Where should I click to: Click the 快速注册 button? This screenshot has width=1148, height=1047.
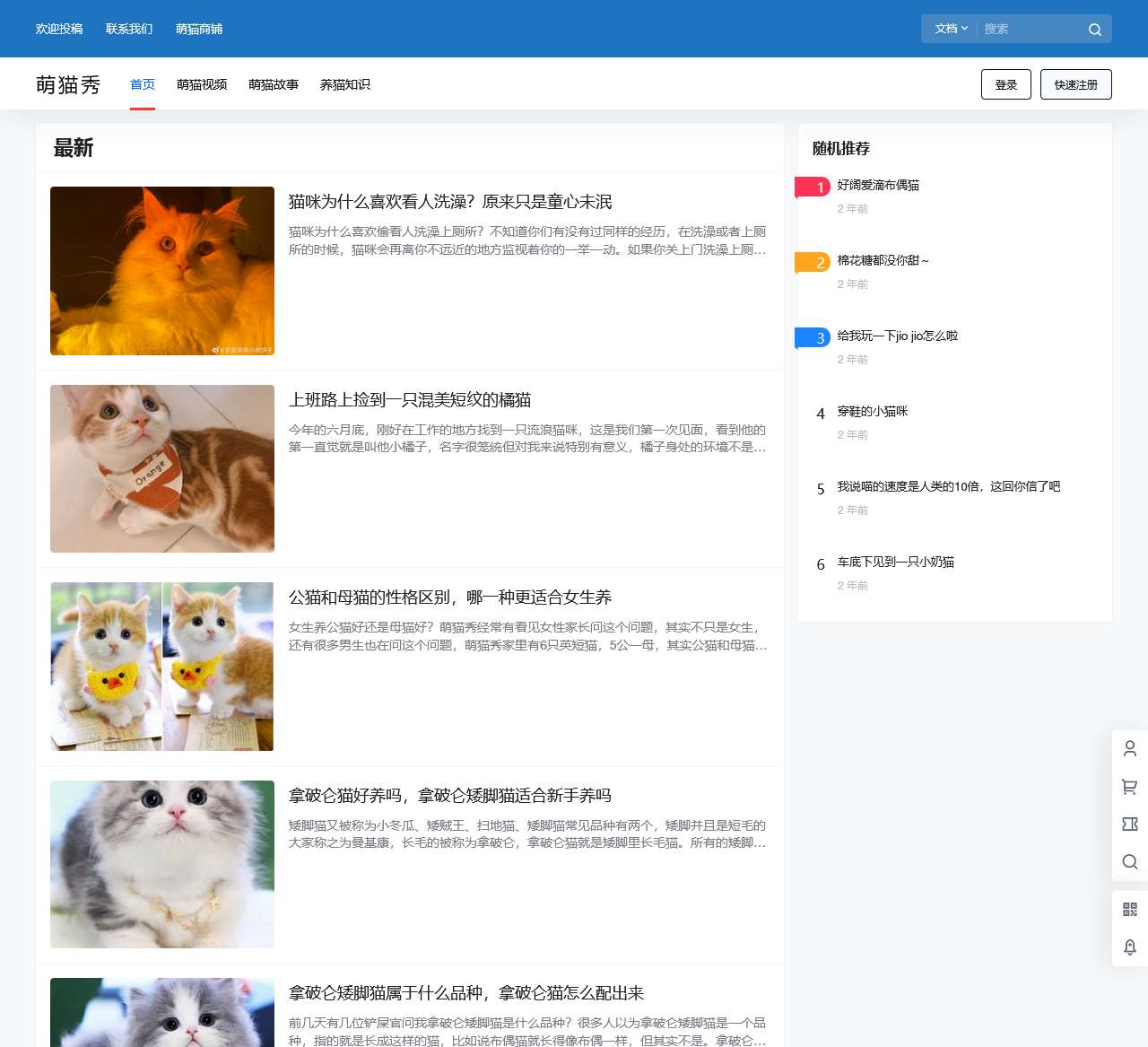coord(1075,84)
